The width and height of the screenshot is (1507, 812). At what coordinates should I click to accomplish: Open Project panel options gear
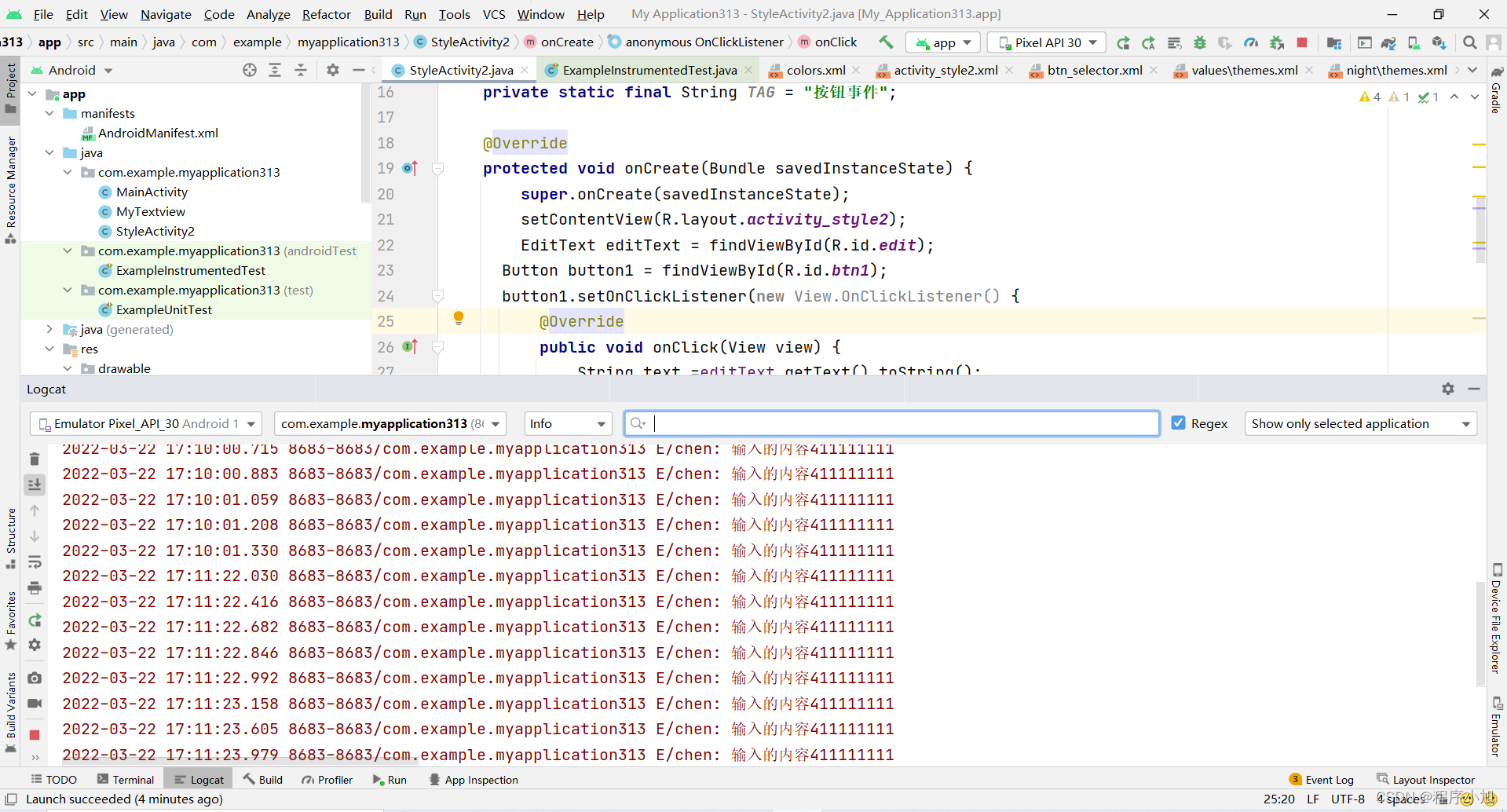click(x=333, y=70)
